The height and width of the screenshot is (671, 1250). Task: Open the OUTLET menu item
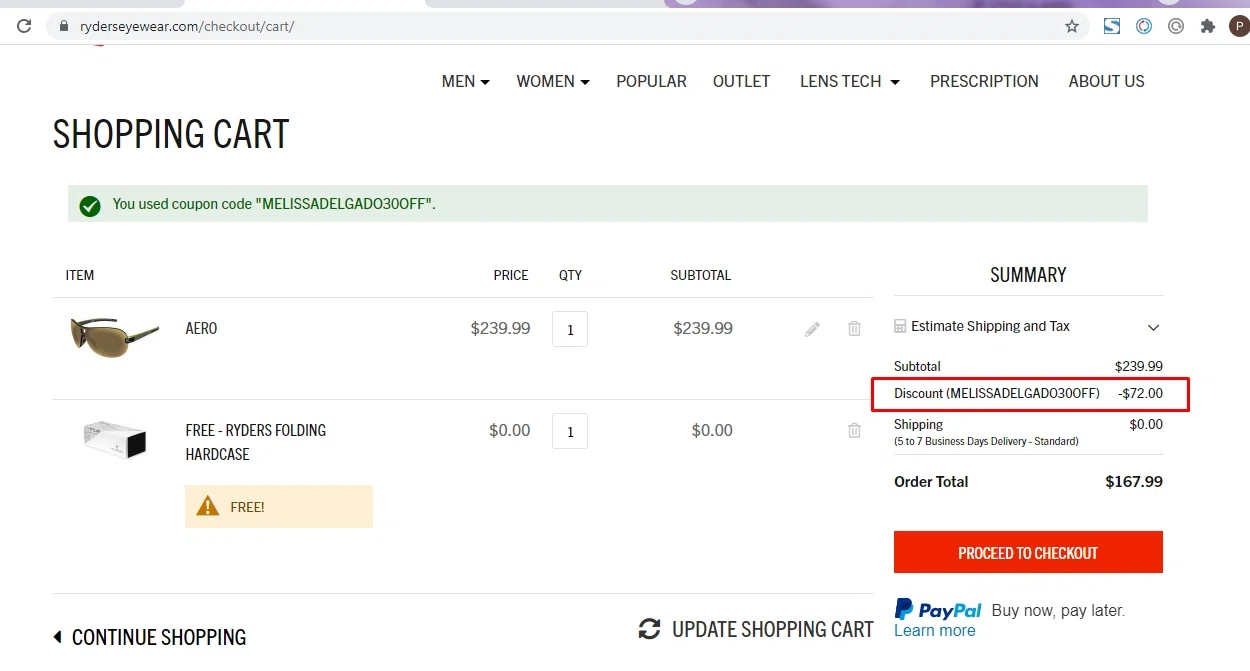click(741, 81)
